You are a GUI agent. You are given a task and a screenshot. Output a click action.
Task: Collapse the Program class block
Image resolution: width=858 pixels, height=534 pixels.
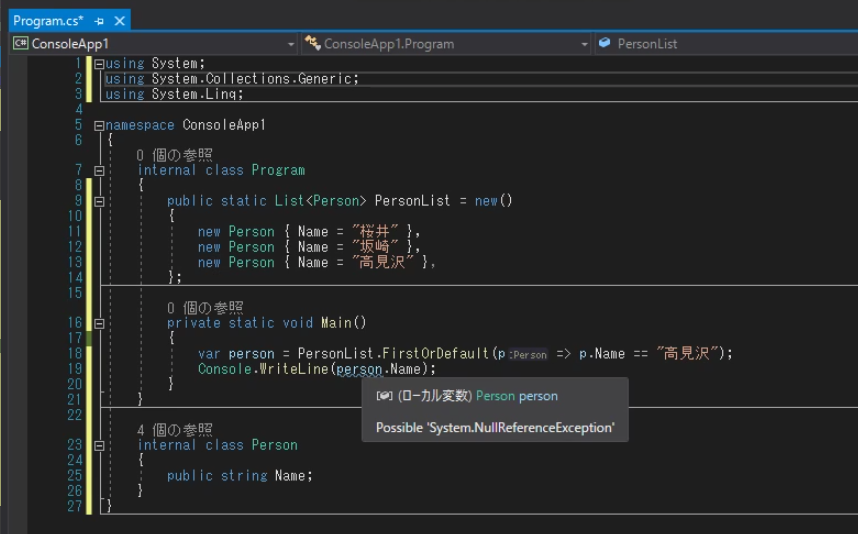pyautogui.click(x=99, y=171)
